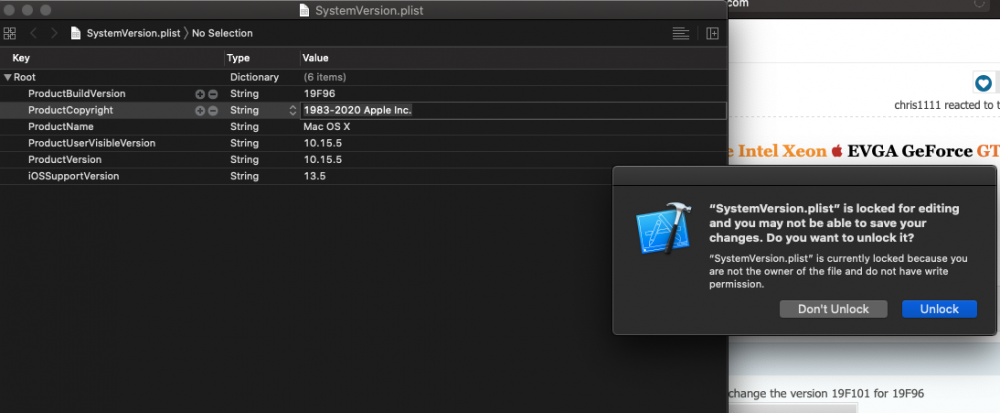This screenshot has width=1000, height=413.
Task: Click the String type of ProductName
Action: coord(244,127)
